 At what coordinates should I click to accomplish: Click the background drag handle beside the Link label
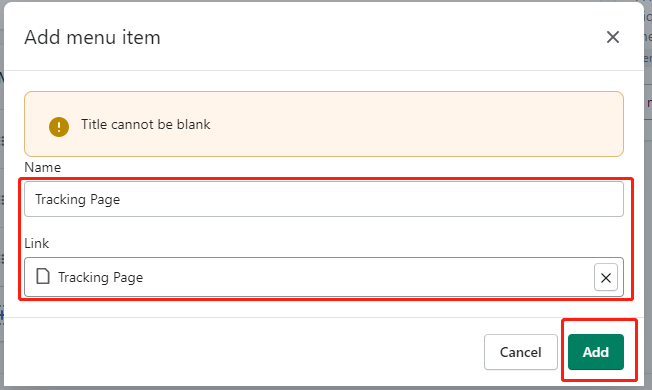2,259
